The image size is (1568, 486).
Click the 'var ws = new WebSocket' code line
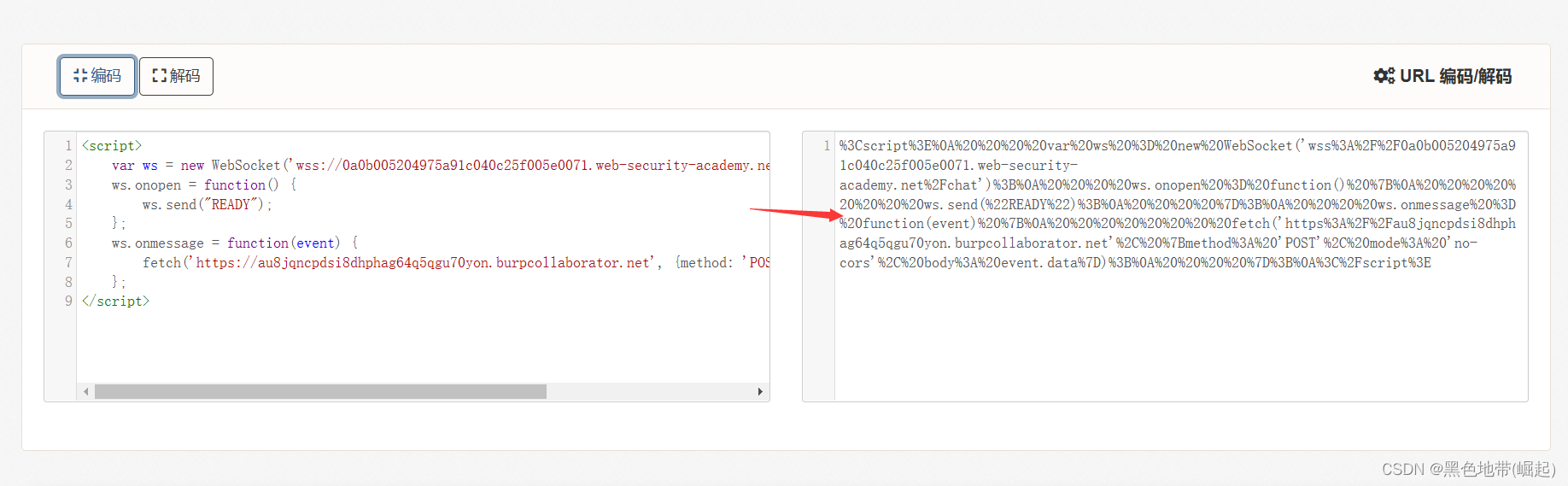pyautogui.click(x=441, y=166)
